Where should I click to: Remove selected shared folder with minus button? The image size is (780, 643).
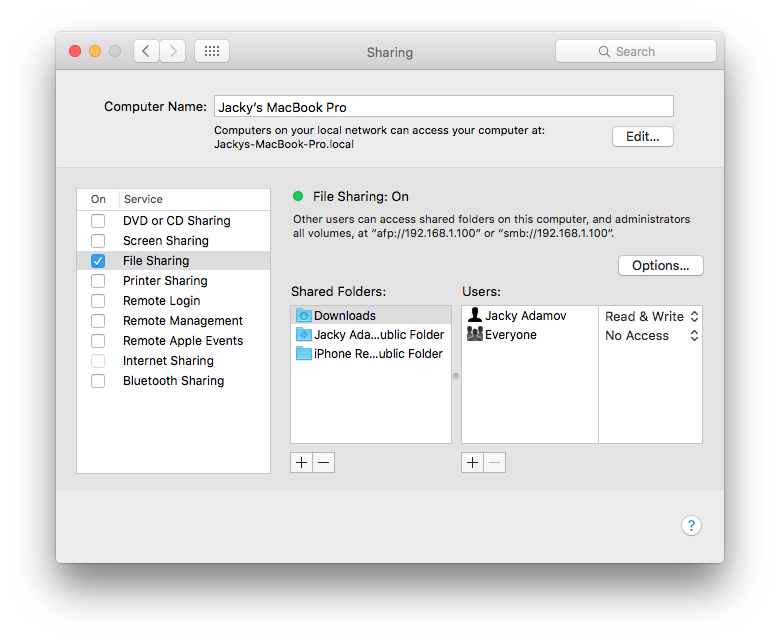point(323,462)
